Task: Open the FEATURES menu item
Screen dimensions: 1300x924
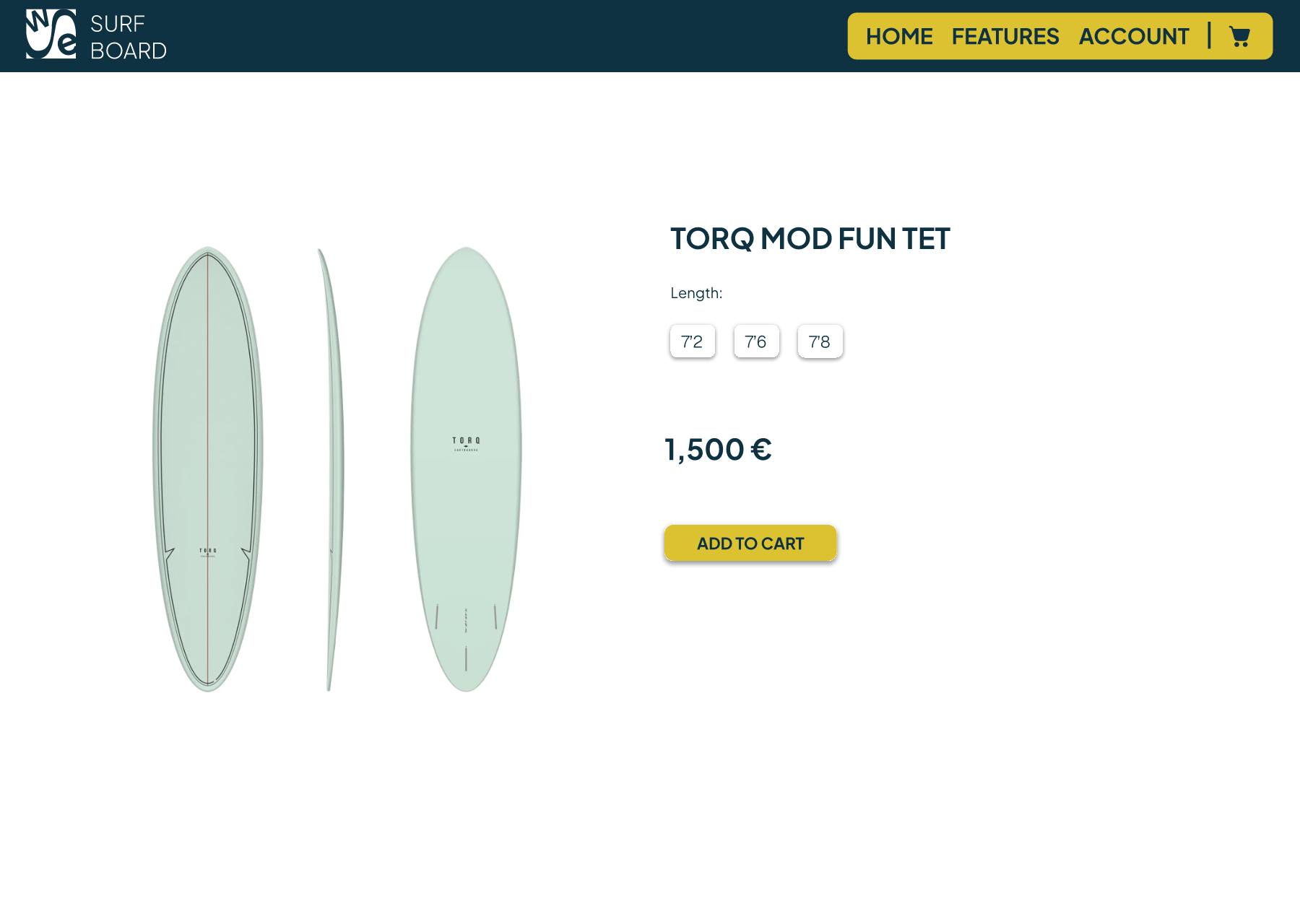Action: (x=1005, y=36)
